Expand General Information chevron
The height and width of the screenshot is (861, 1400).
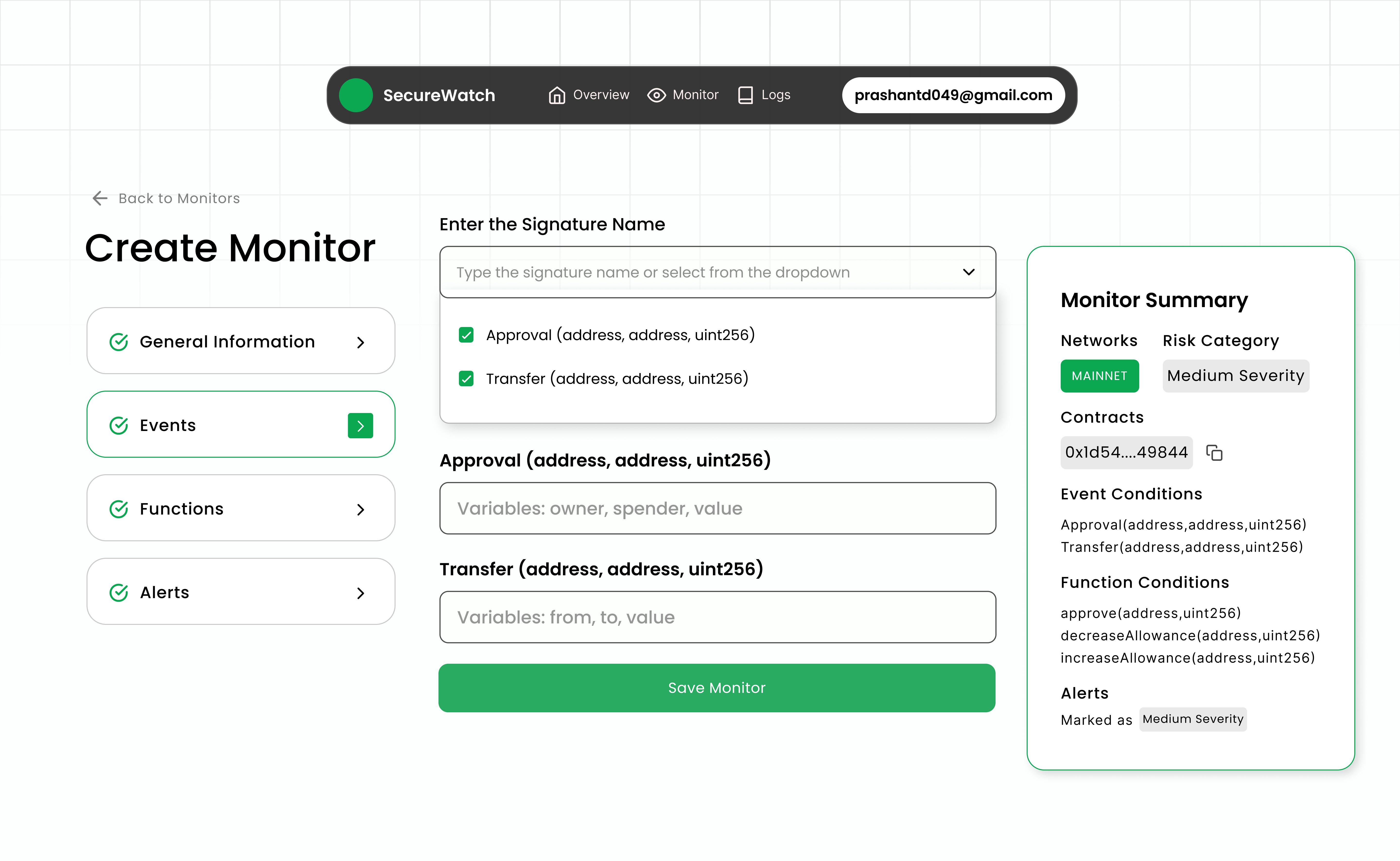360,342
